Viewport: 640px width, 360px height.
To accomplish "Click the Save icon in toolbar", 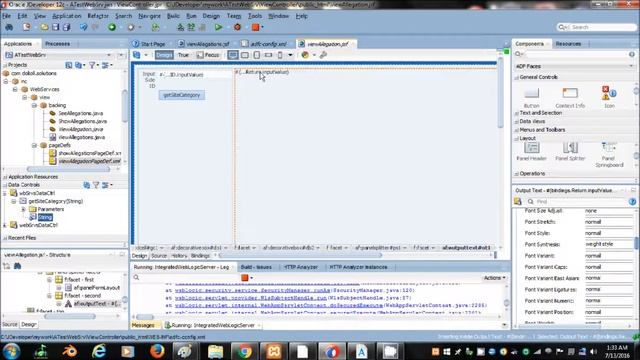I will pos(56,27).
